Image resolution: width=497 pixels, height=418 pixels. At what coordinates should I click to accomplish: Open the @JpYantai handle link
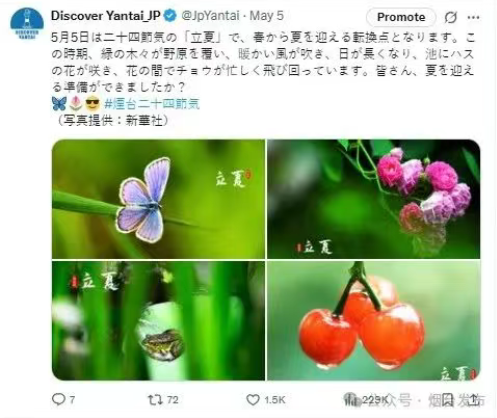[210, 16]
